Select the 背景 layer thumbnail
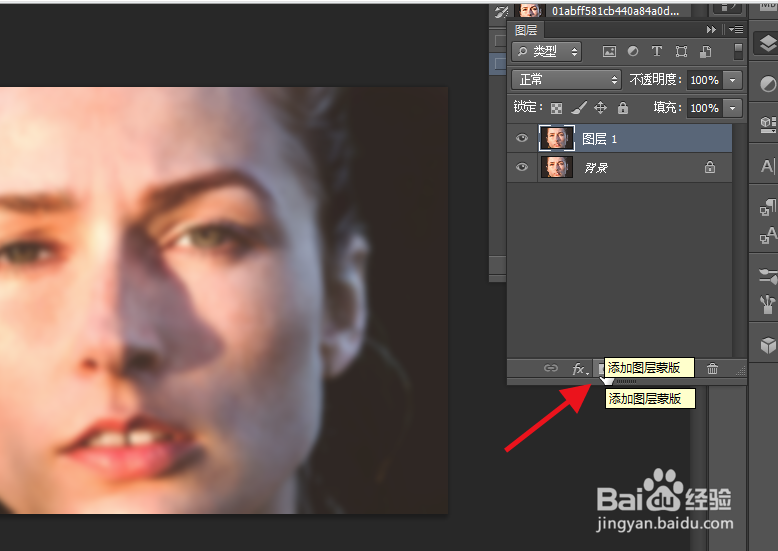The image size is (778, 551). 557,167
